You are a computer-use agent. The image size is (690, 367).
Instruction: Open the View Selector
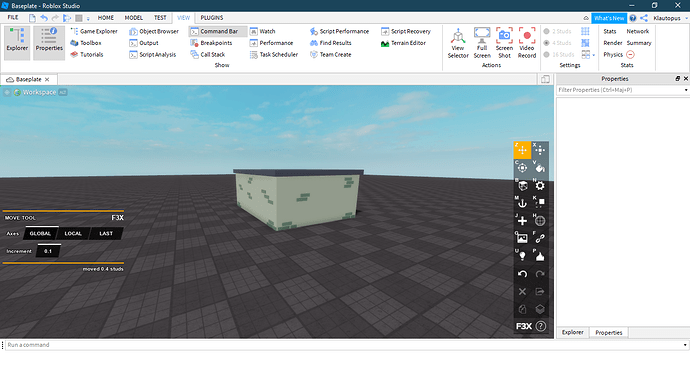pos(458,43)
